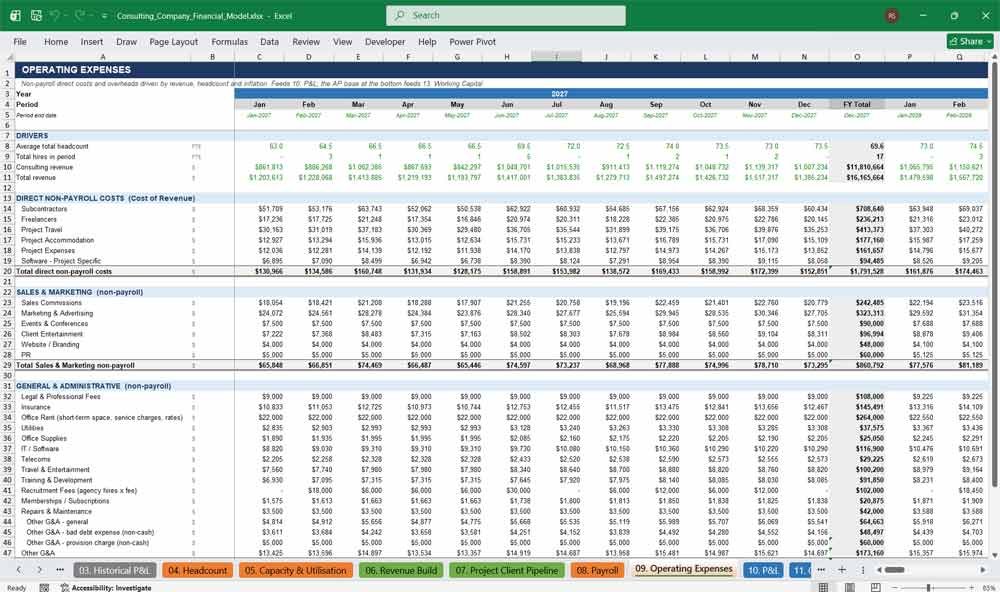Screen dimensions: 1000x592
Task: Select column O header
Action: coord(857,57)
